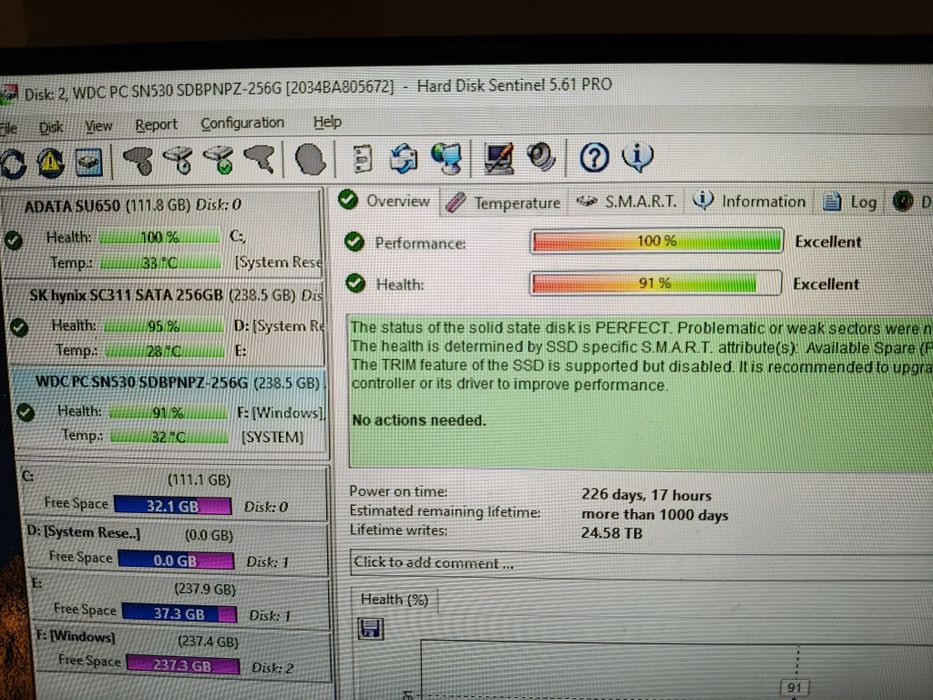The width and height of the screenshot is (933, 700).
Task: Open the Help menu
Action: point(327,122)
